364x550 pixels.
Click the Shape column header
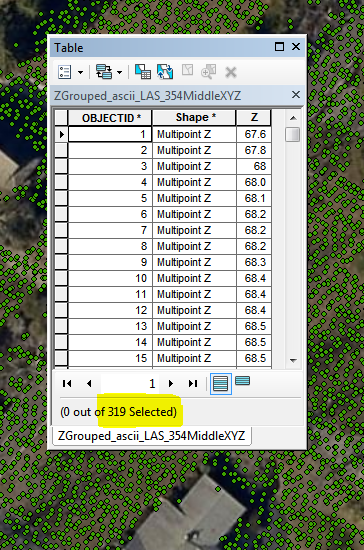194,118
